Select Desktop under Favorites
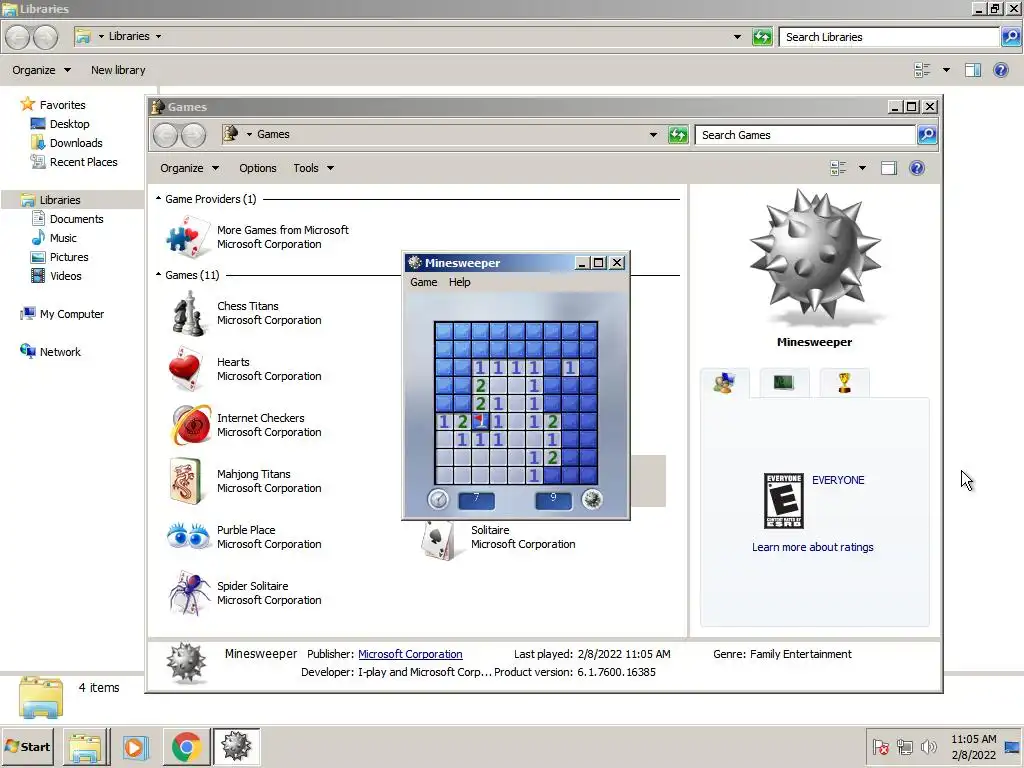Screen dimensions: 1024x768 (x=60, y=123)
